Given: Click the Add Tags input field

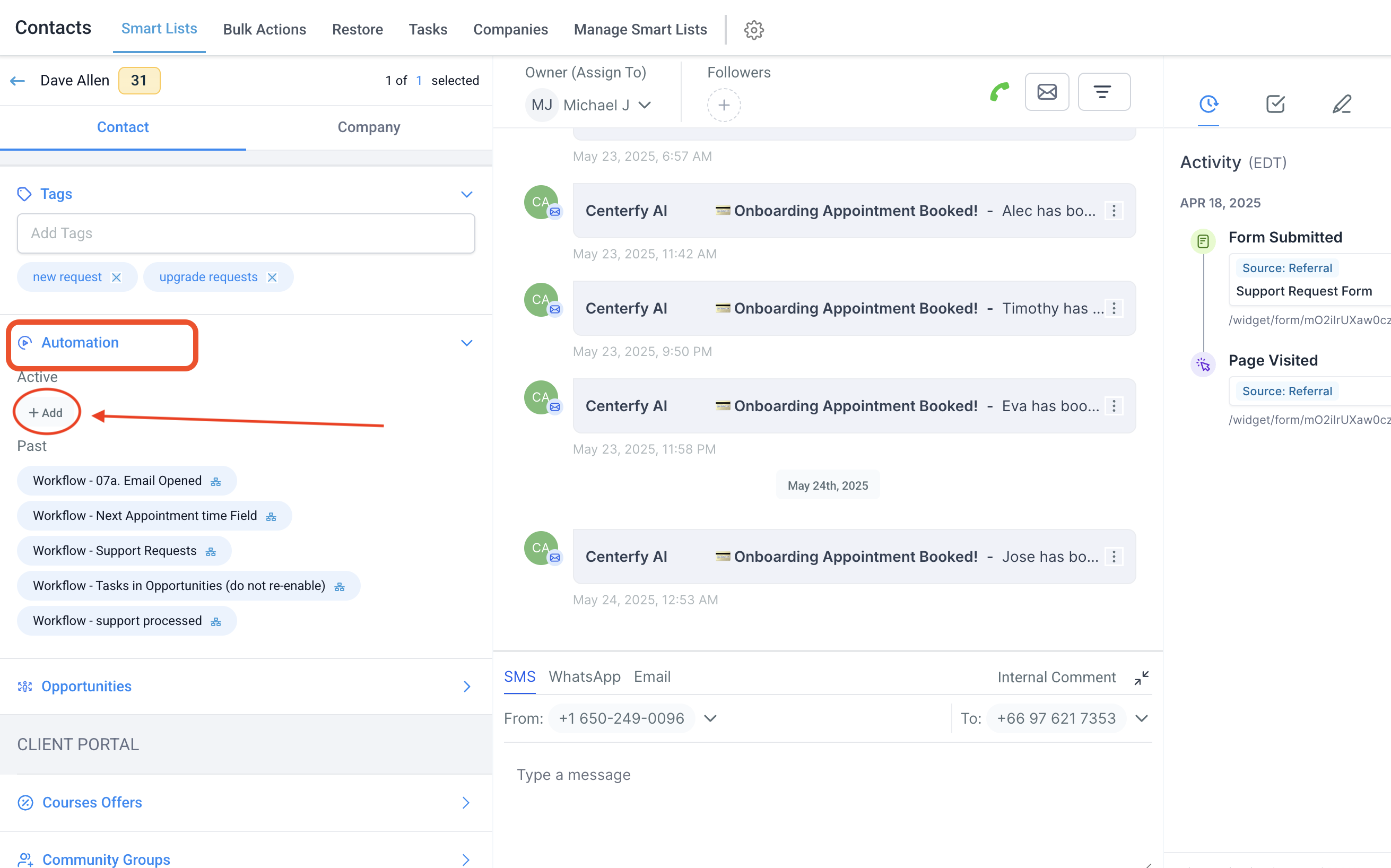Looking at the screenshot, I should [246, 233].
